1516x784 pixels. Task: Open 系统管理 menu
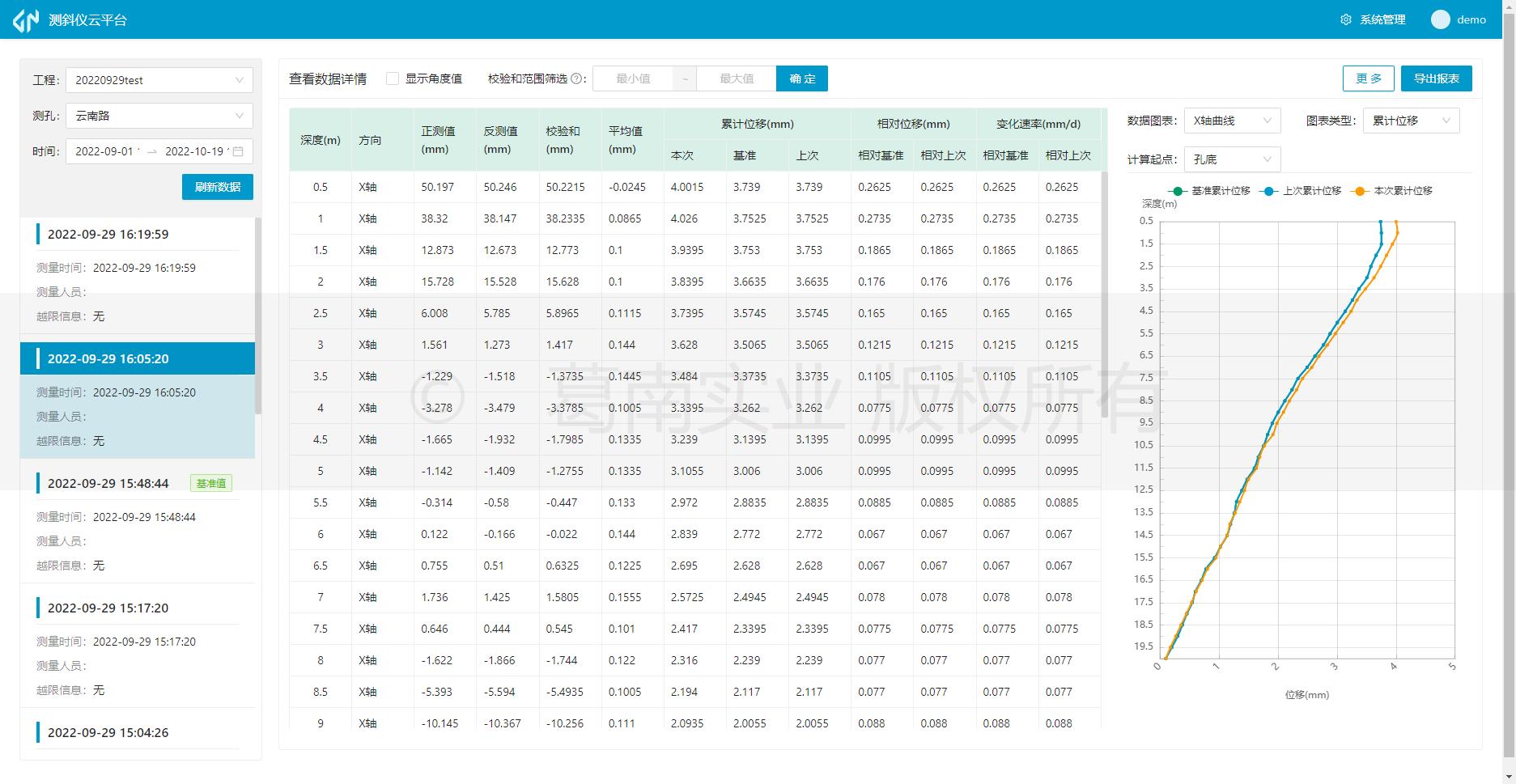(x=1382, y=19)
